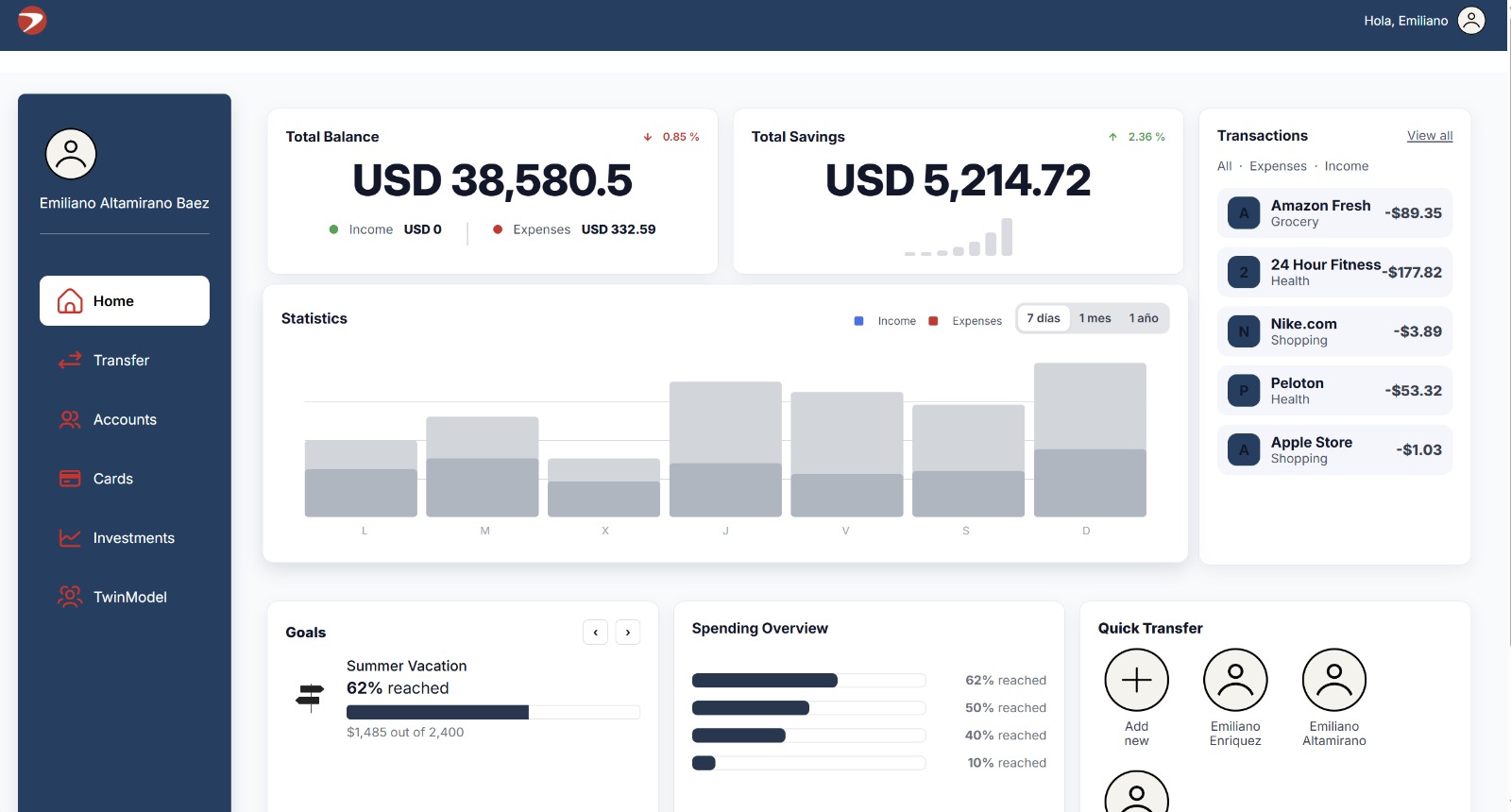Click the Investments chart icon
The width and height of the screenshot is (1511, 812).
tap(70, 537)
